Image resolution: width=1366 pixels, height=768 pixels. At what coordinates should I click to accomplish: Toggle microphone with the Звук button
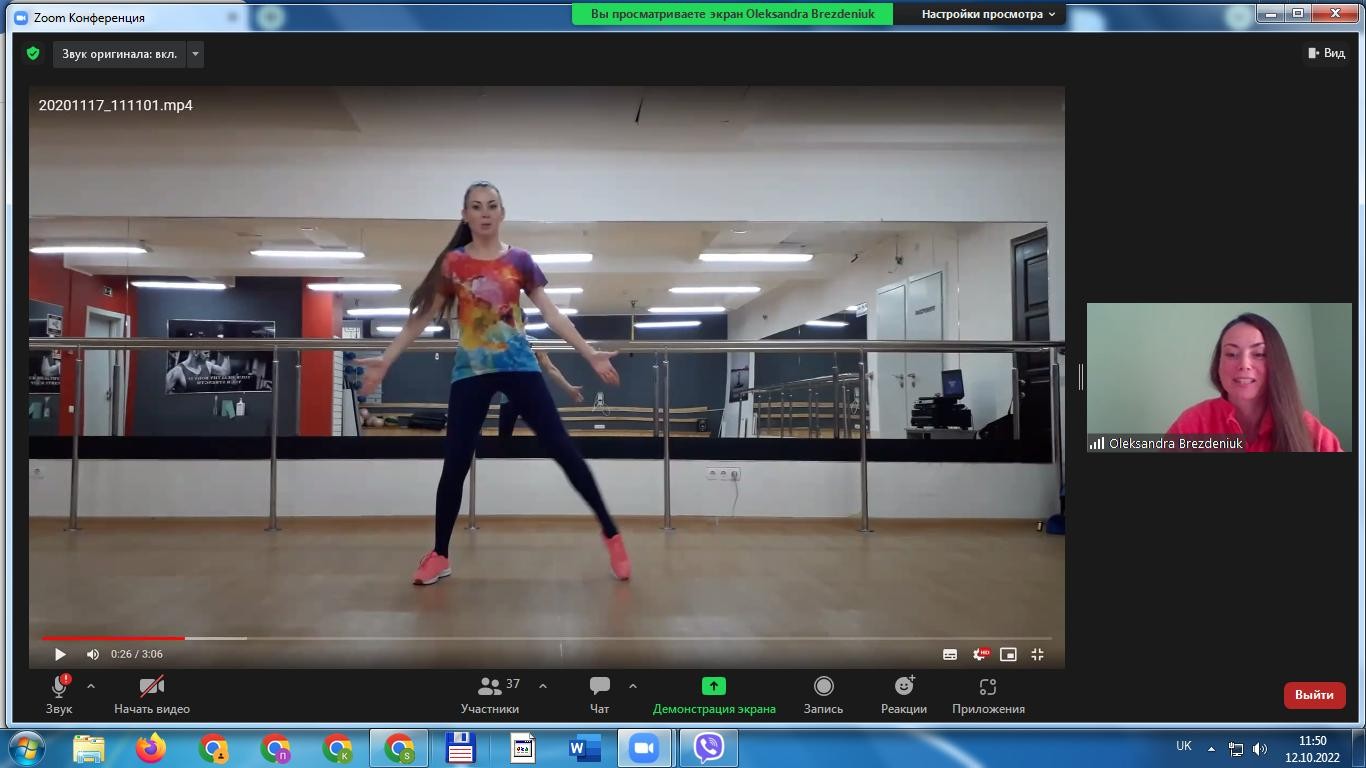click(59, 687)
